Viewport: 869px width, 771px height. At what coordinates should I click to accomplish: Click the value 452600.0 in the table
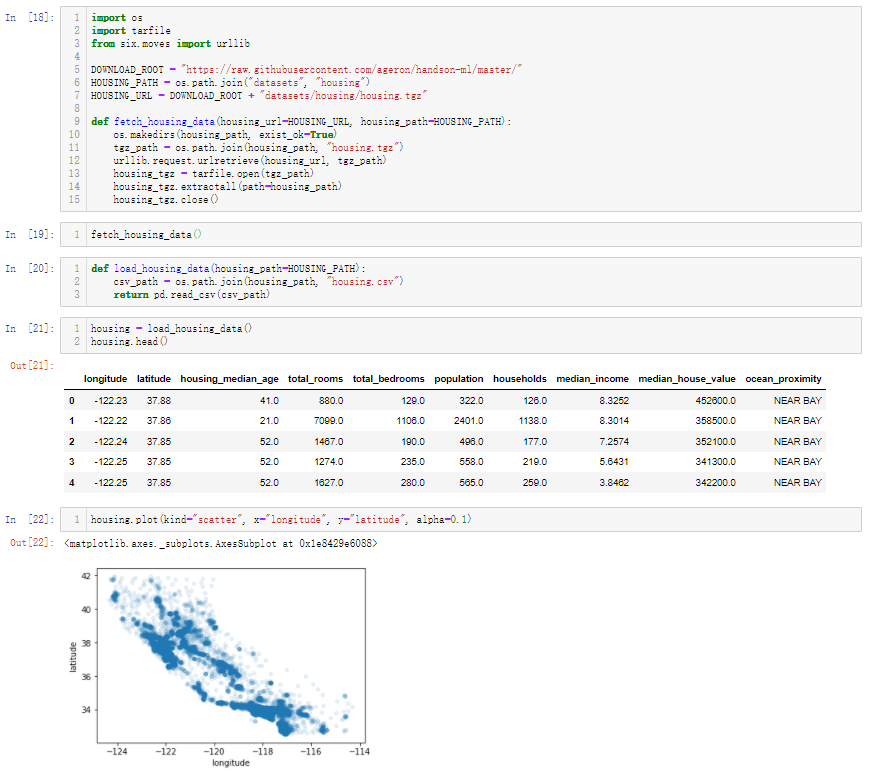coord(715,400)
